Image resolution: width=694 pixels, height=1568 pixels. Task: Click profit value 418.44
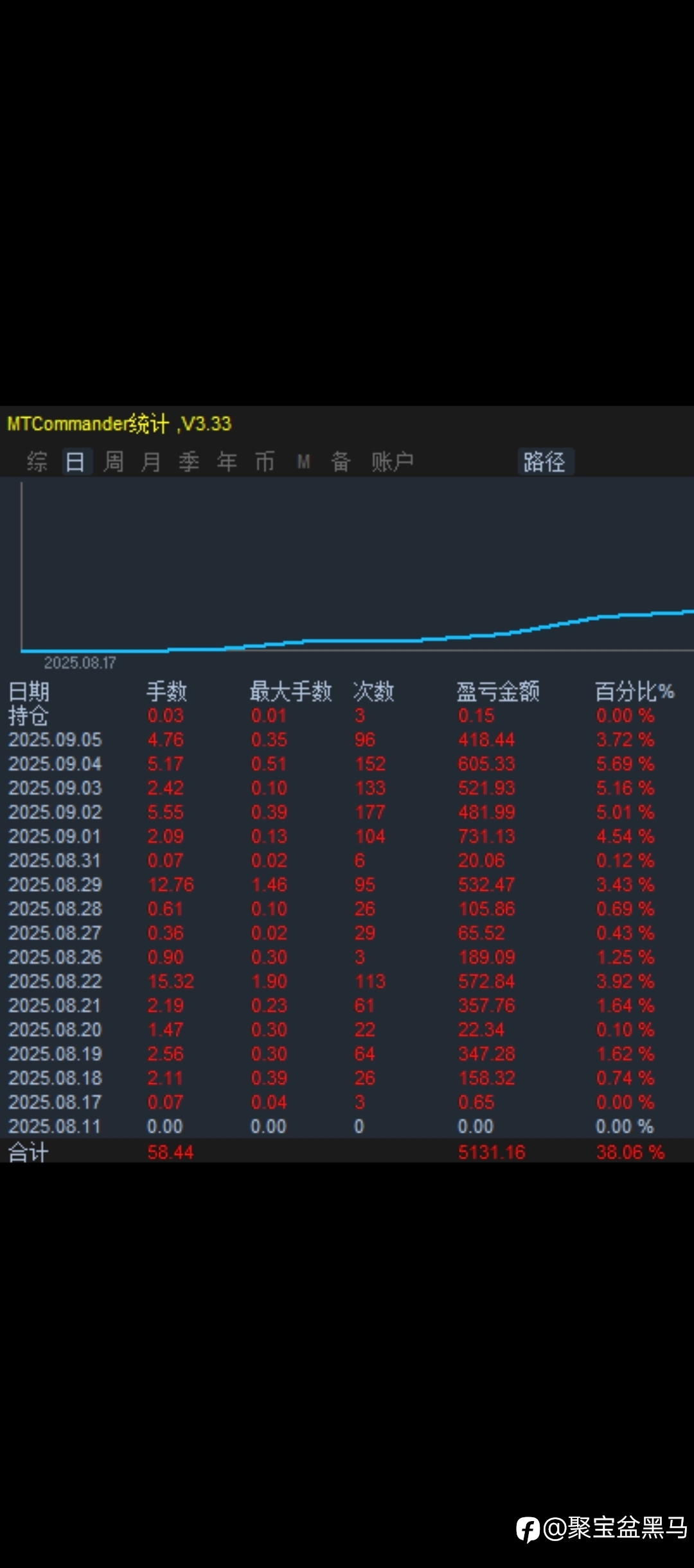486,740
